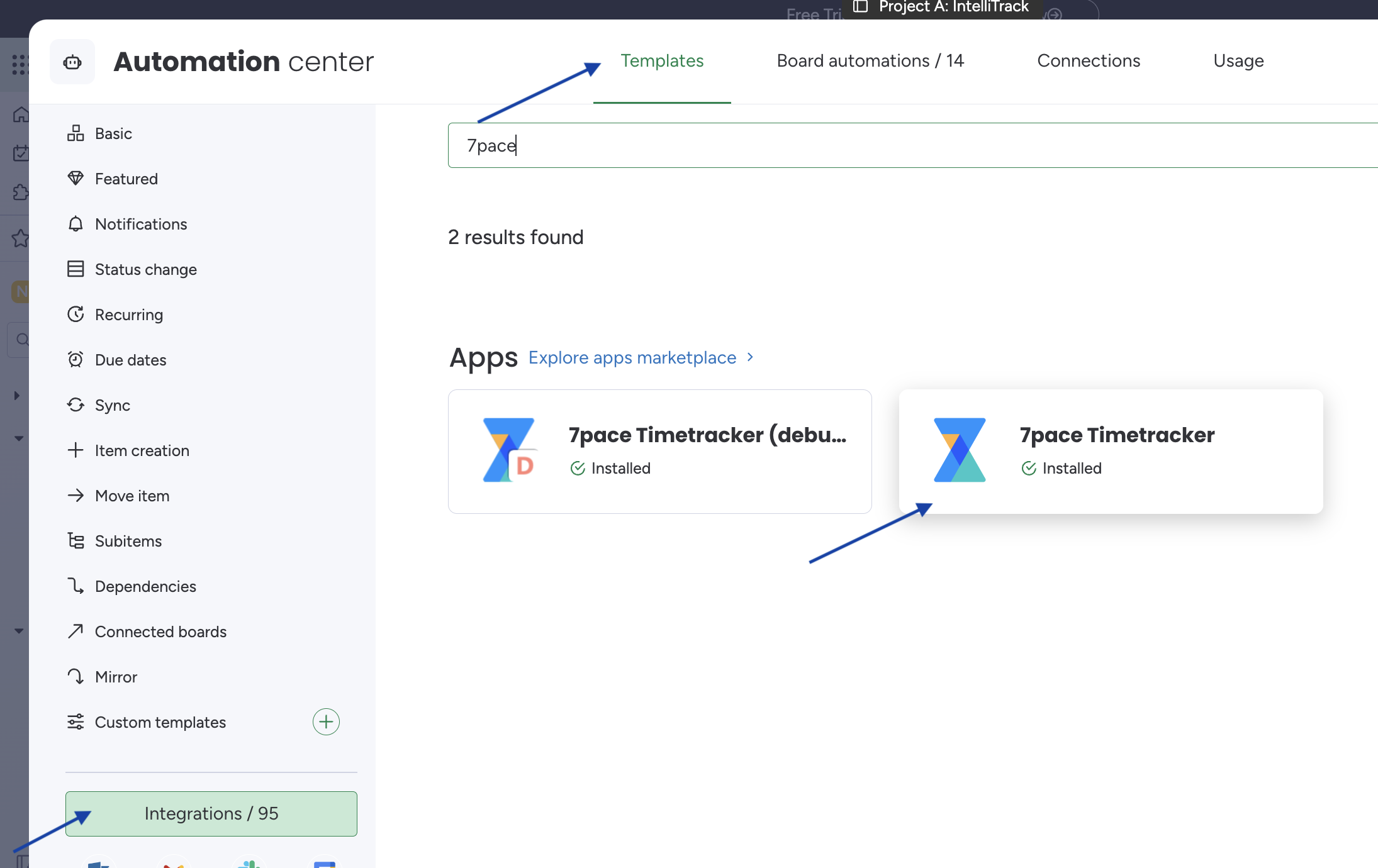Click the Dependencies sidebar icon
Screen dimensions: 1378x868
pos(76,585)
